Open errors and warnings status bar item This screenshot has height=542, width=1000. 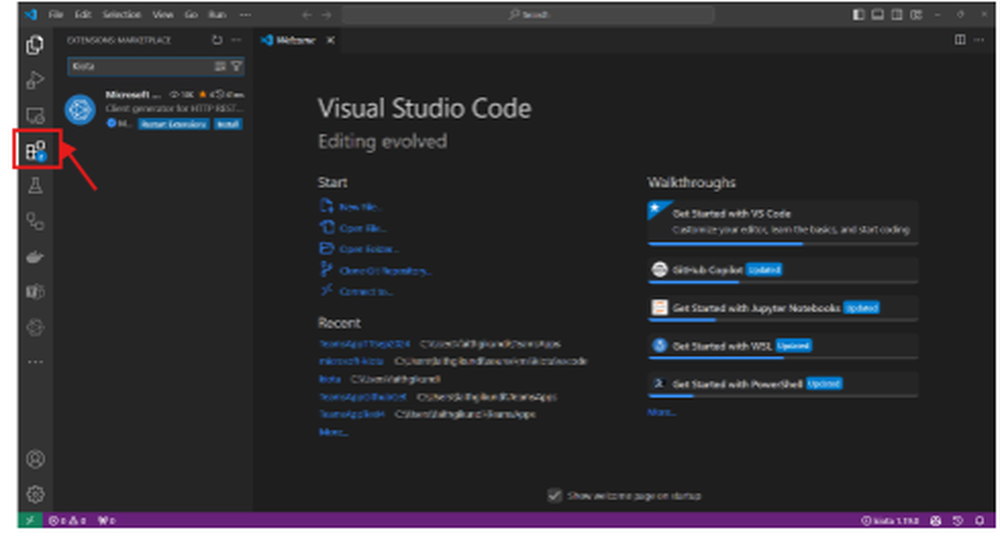[x=68, y=521]
